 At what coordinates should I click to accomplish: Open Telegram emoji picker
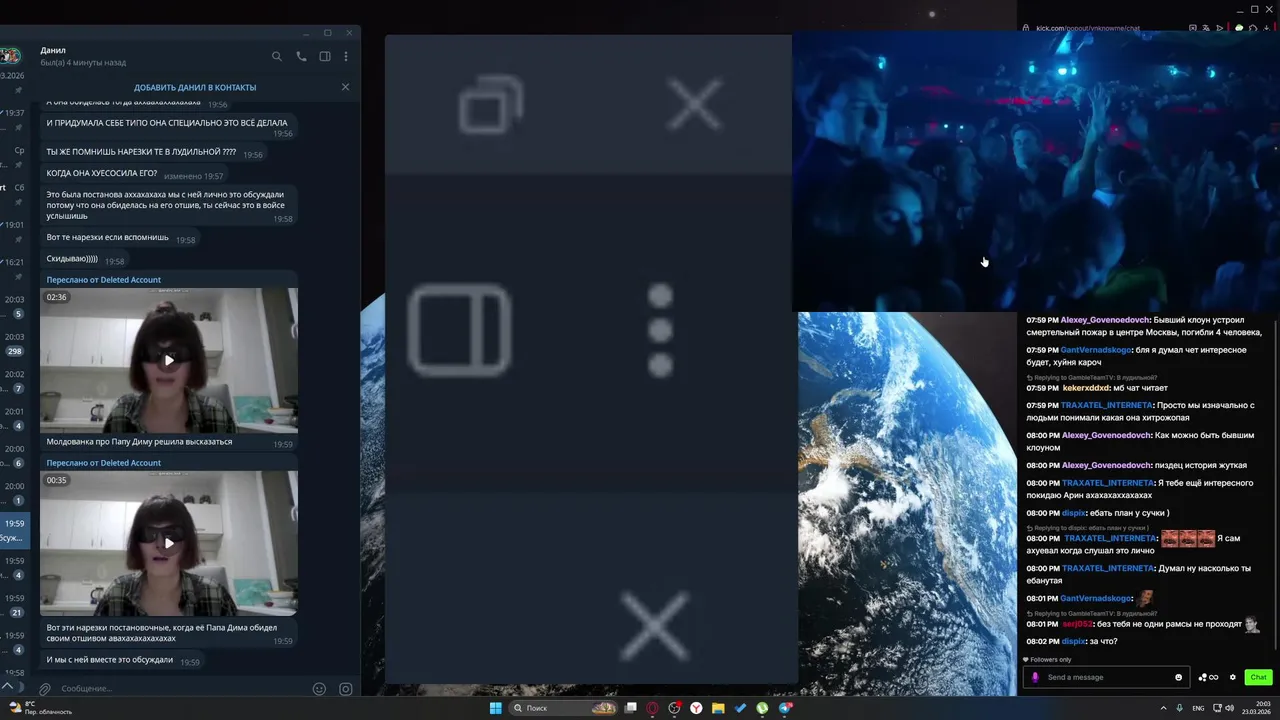click(320, 689)
